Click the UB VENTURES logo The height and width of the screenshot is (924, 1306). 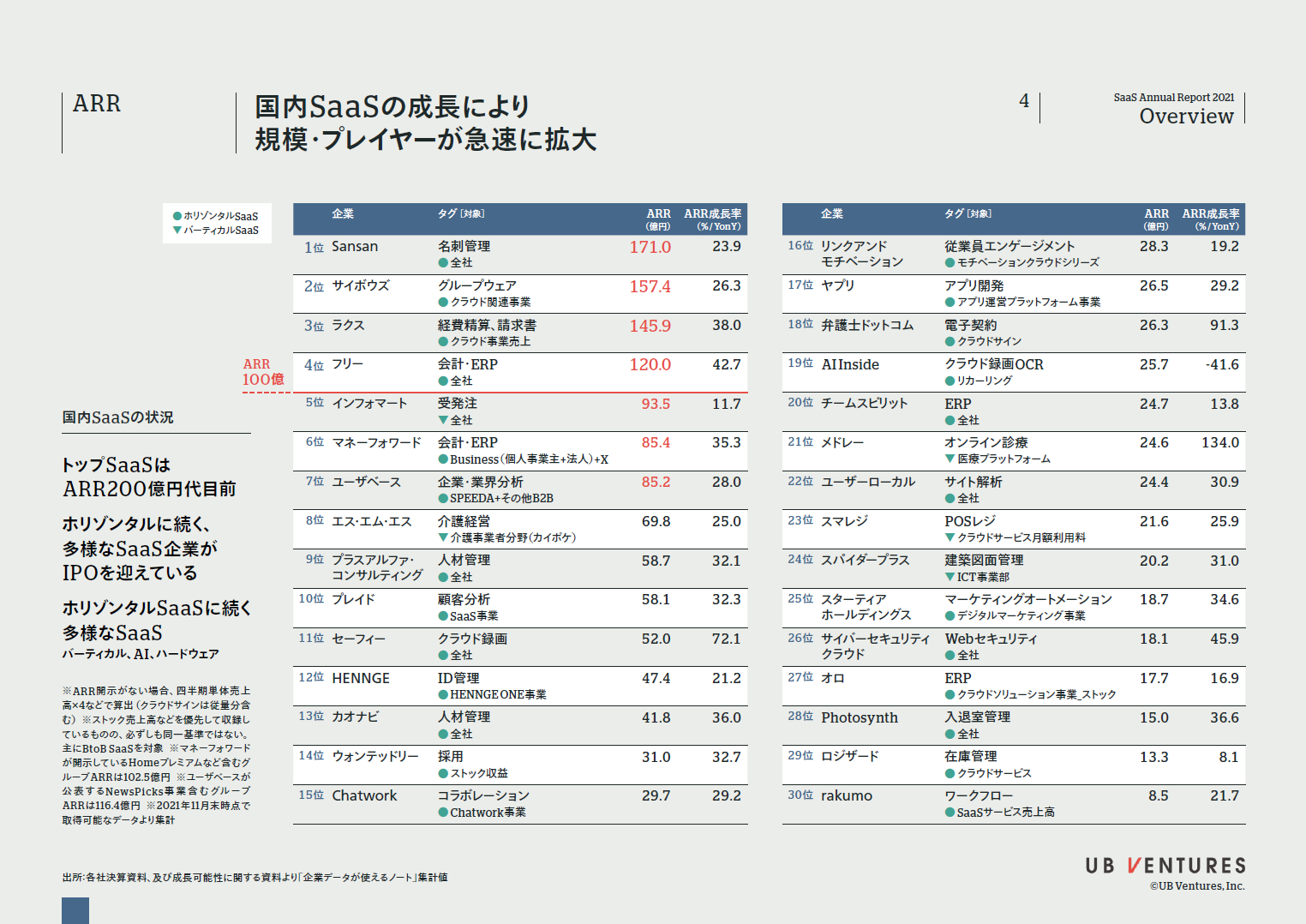point(1165,866)
